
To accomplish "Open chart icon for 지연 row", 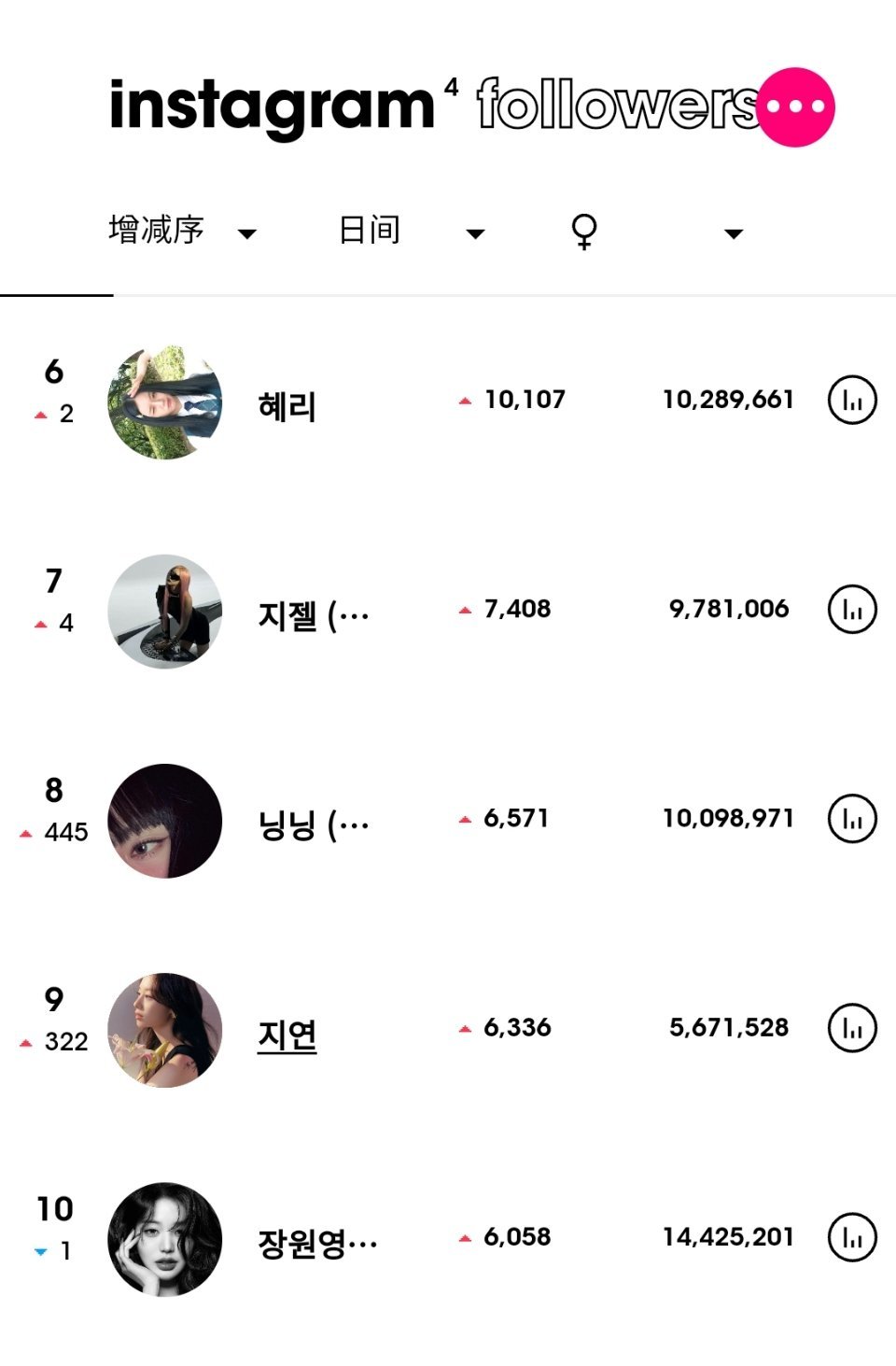I will 852,1028.
